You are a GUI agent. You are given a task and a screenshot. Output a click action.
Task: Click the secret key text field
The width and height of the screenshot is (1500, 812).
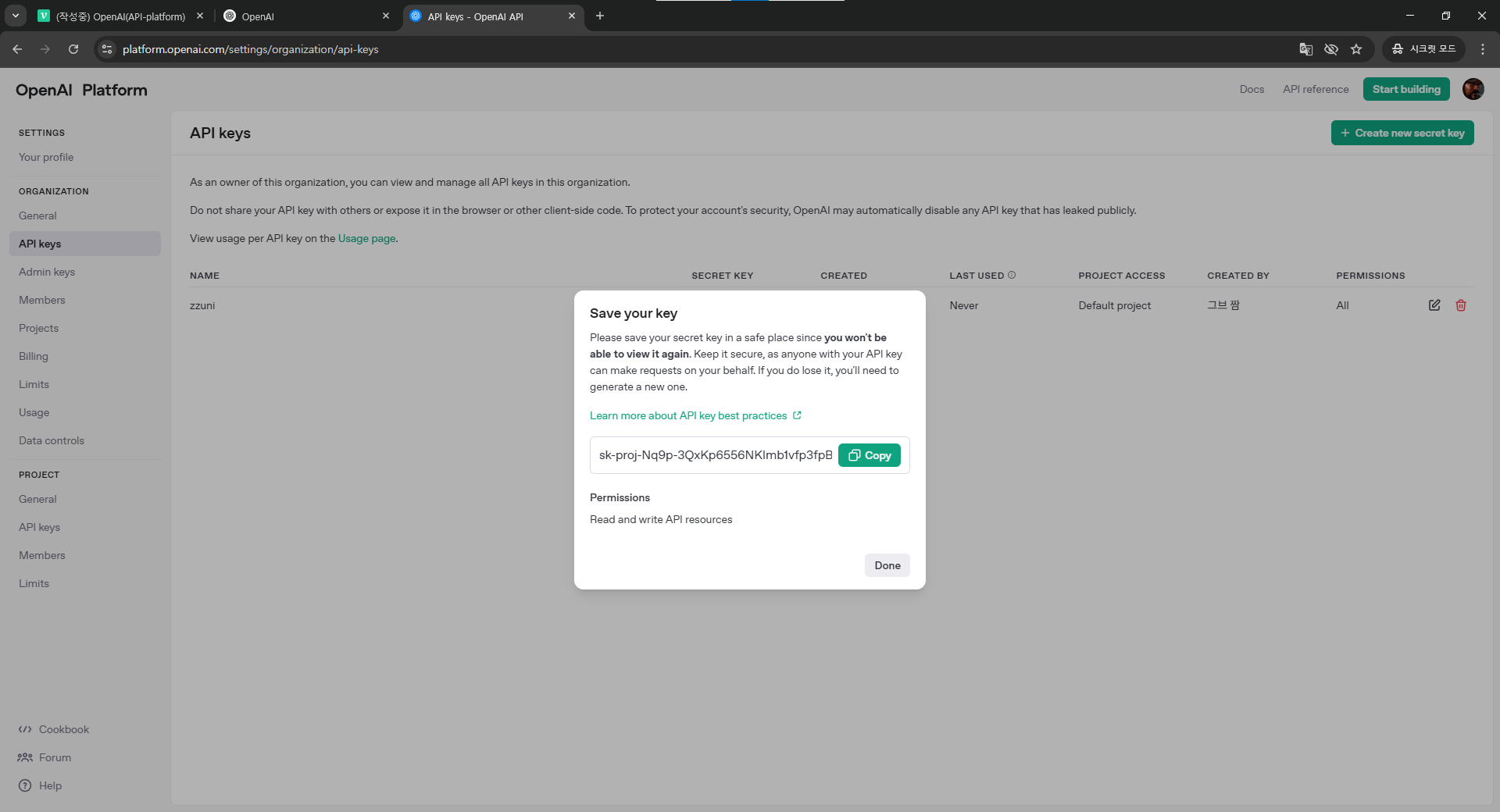coord(712,454)
